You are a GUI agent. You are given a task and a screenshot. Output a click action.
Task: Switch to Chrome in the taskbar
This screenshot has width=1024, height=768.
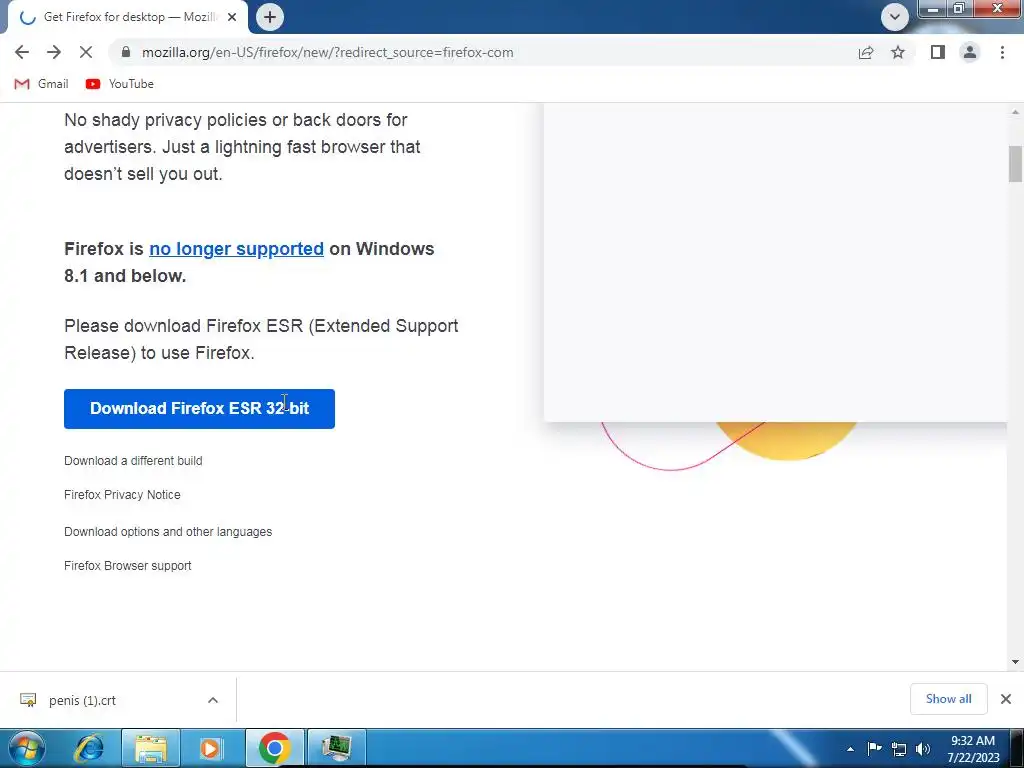[274, 748]
